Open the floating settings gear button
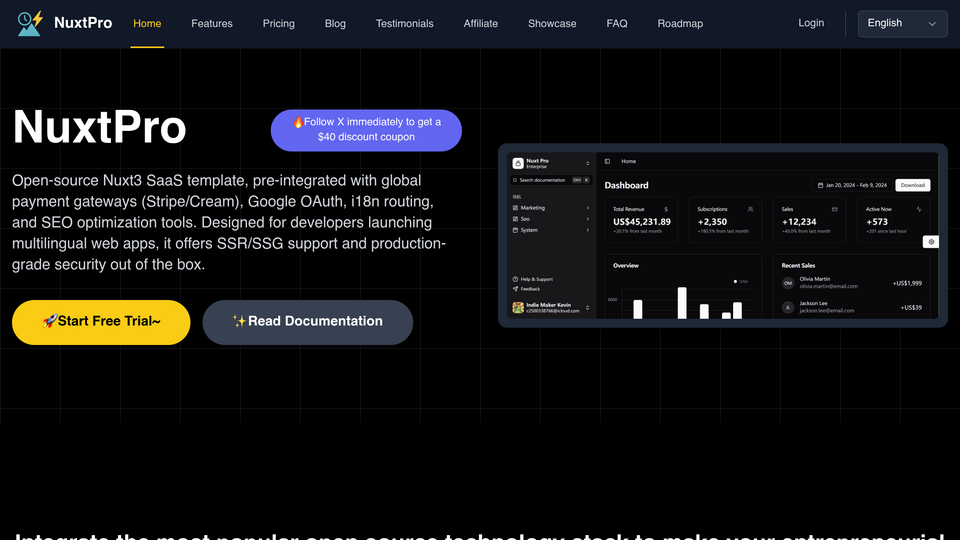960x540 pixels. pos(931,242)
